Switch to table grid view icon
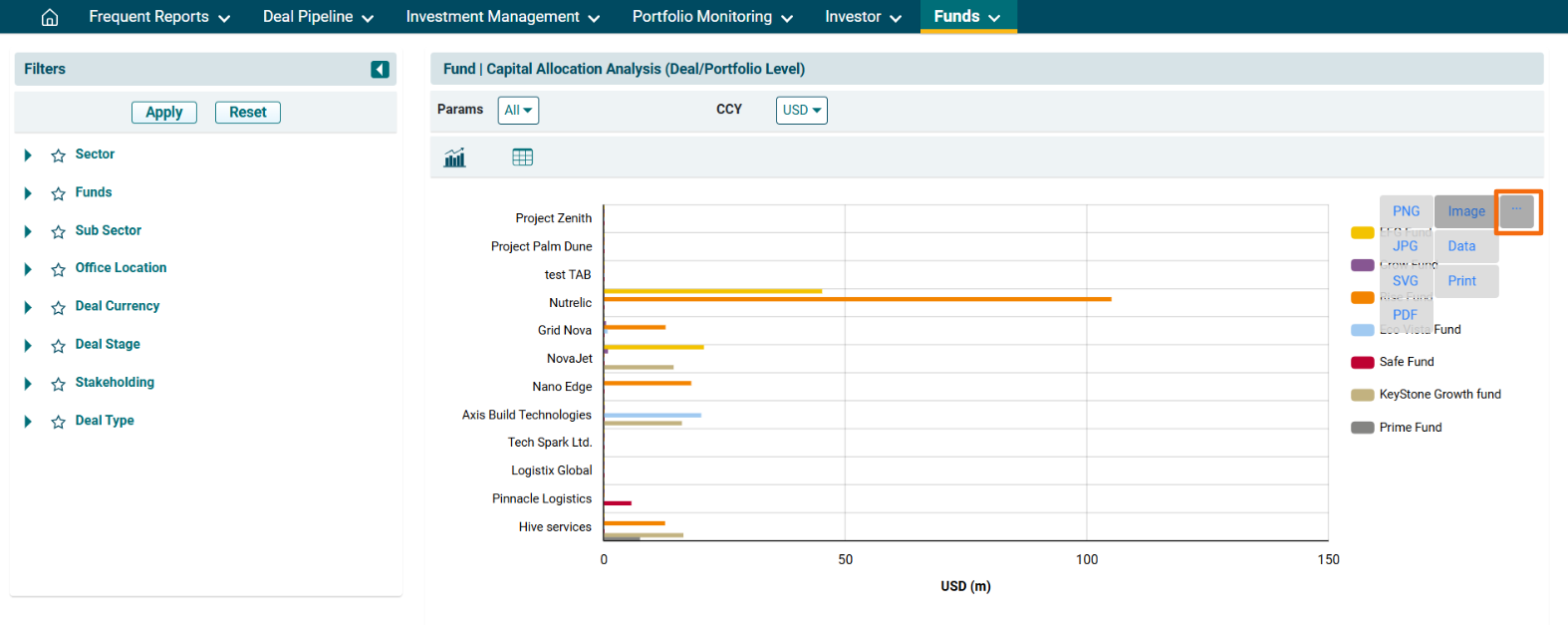The image size is (1568, 625). pyautogui.click(x=522, y=157)
